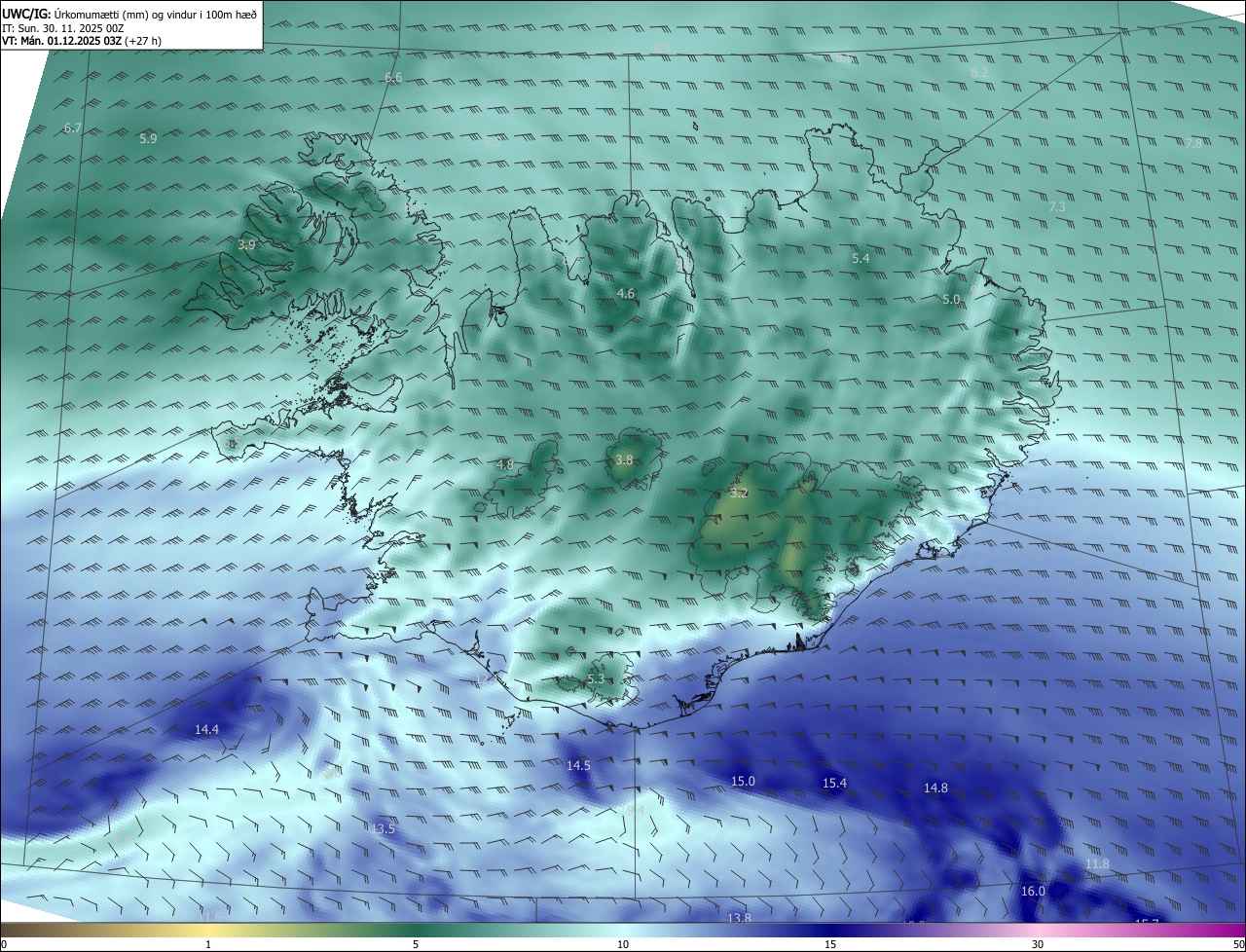Click the 4.8 value on the map
1246x952 pixels.
[504, 464]
